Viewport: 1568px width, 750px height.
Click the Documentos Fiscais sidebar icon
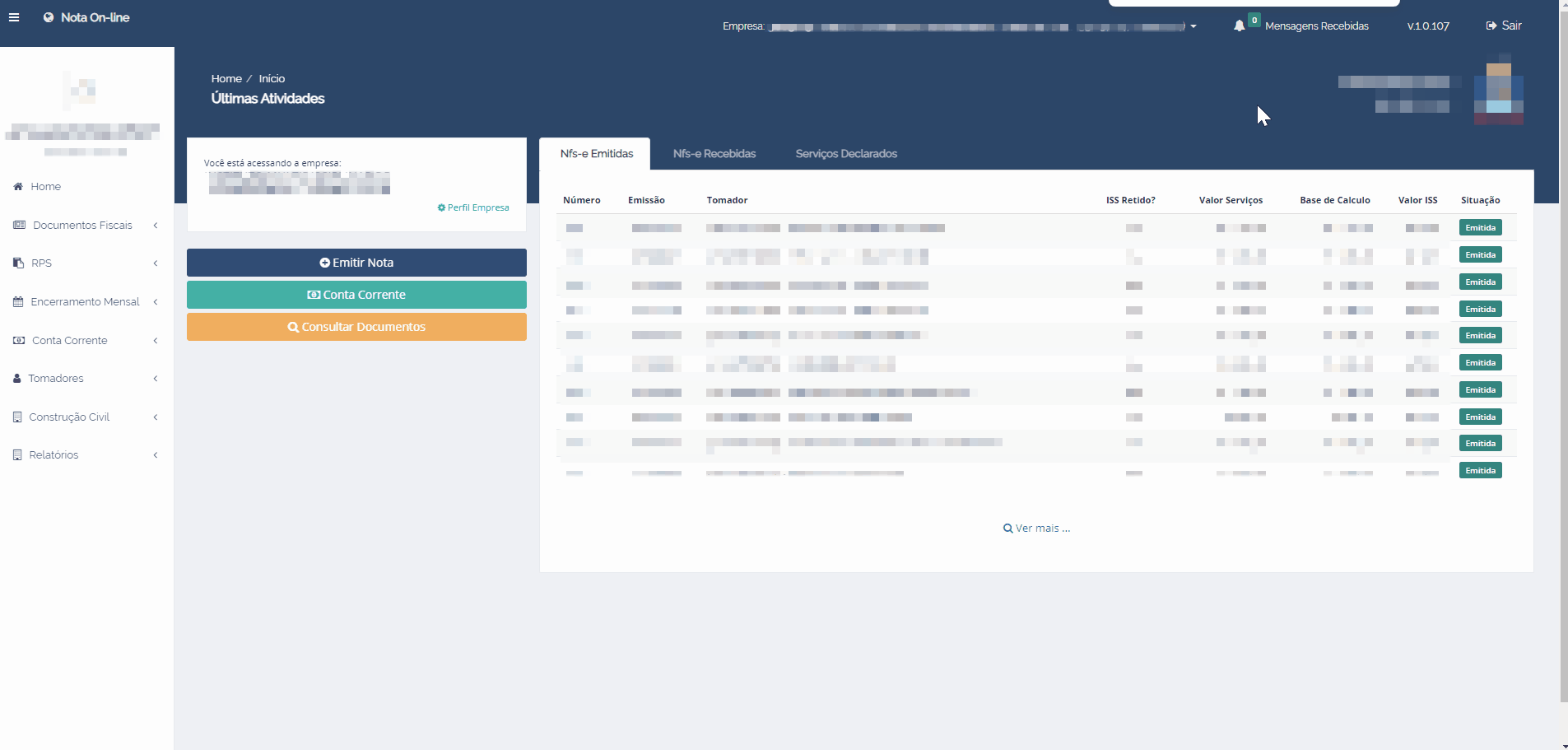click(19, 226)
